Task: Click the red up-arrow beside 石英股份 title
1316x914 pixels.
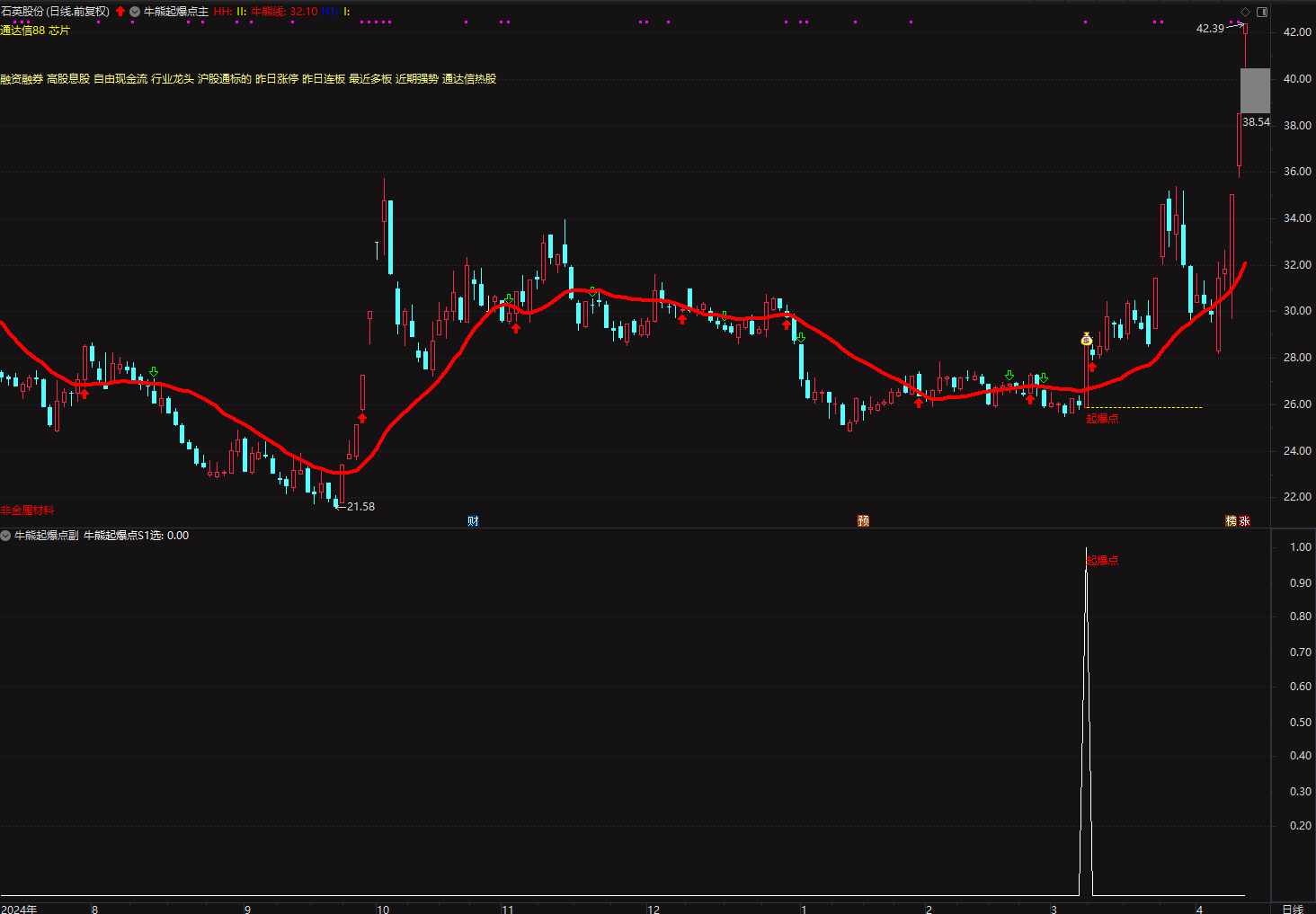Action: coord(120,12)
